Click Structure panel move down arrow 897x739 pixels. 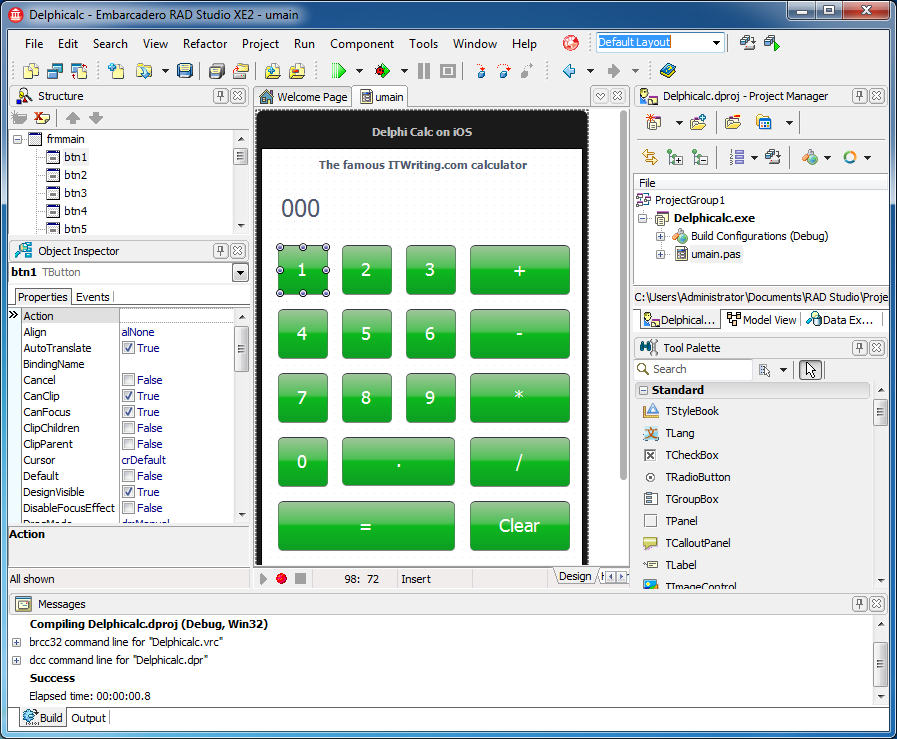(x=96, y=118)
